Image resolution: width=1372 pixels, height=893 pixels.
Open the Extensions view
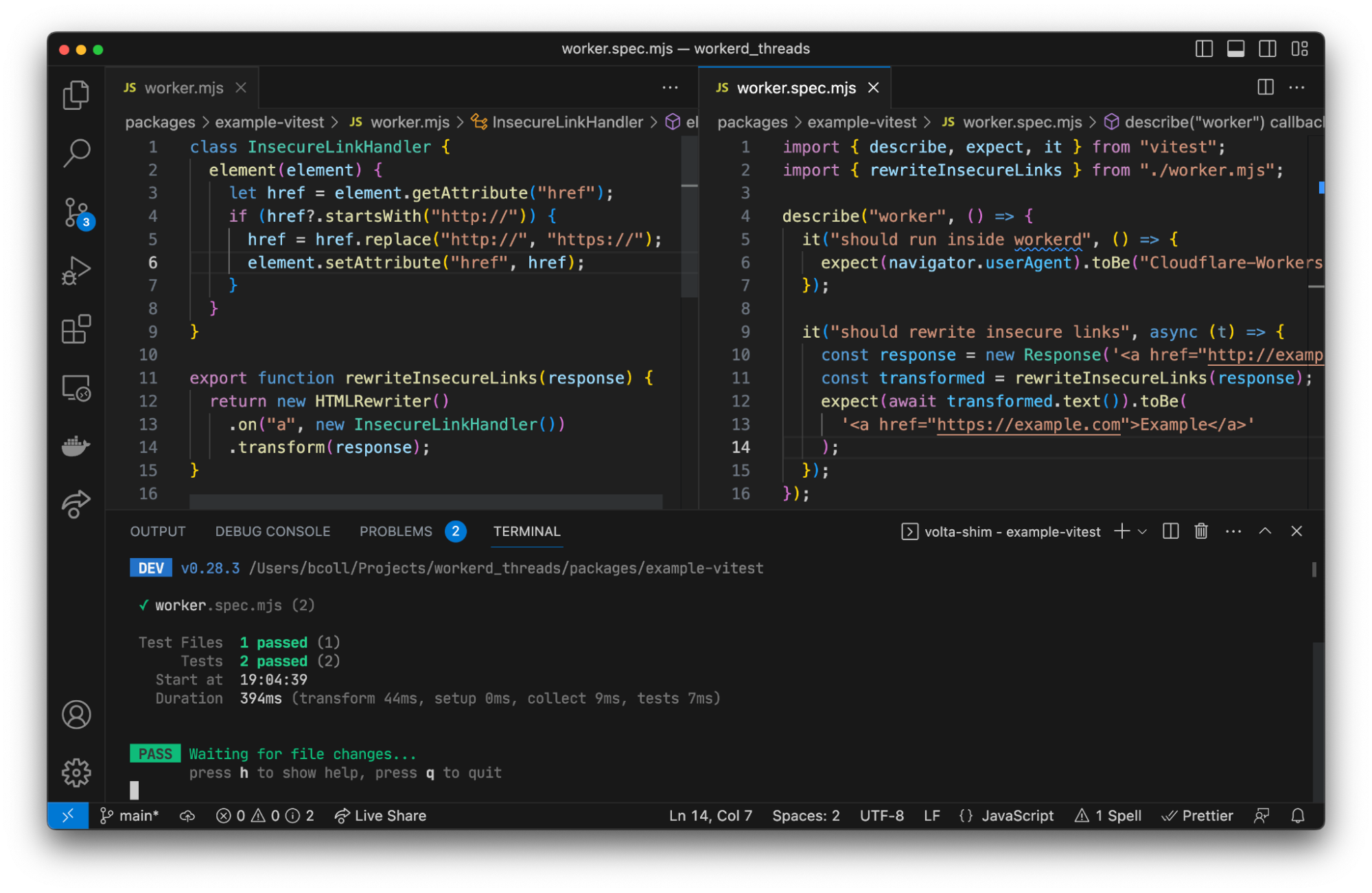coord(75,329)
